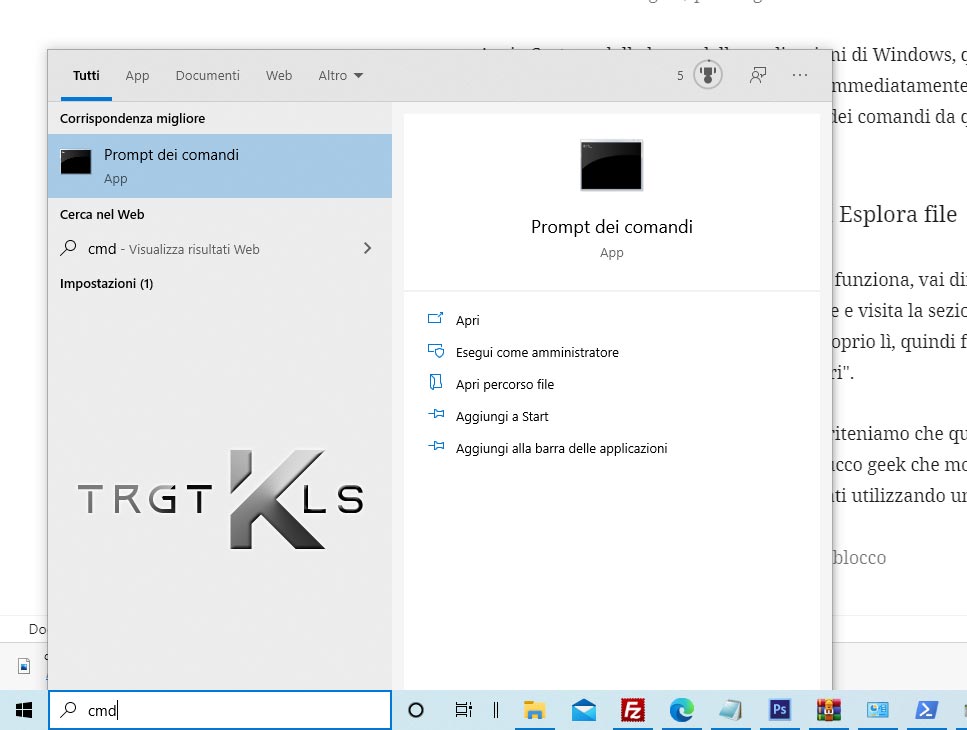Open Photoshop from the taskbar
The width and height of the screenshot is (967, 730).
(x=779, y=710)
